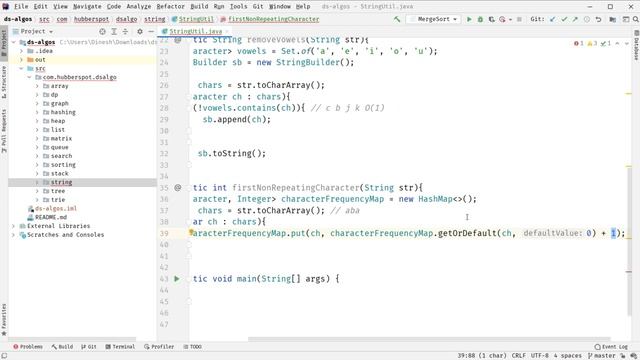Click Select Opened File target icon

tap(102, 31)
